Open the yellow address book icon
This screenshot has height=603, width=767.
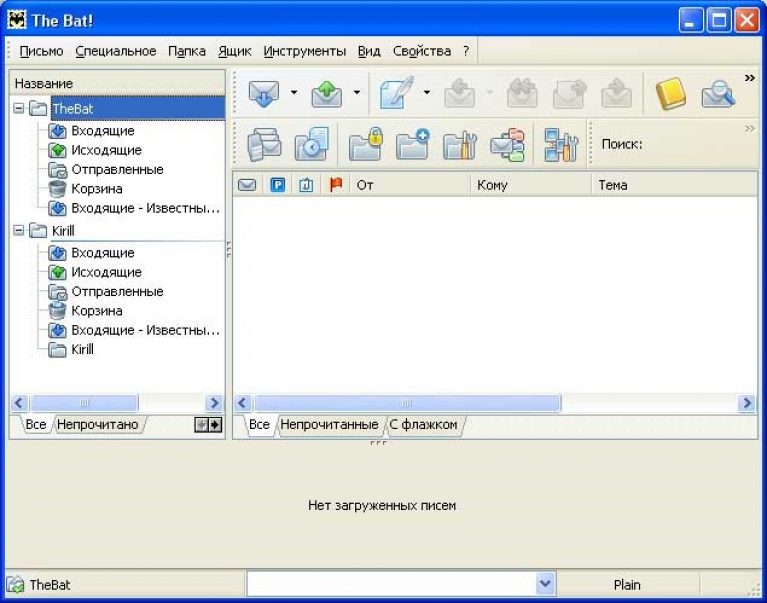670,94
